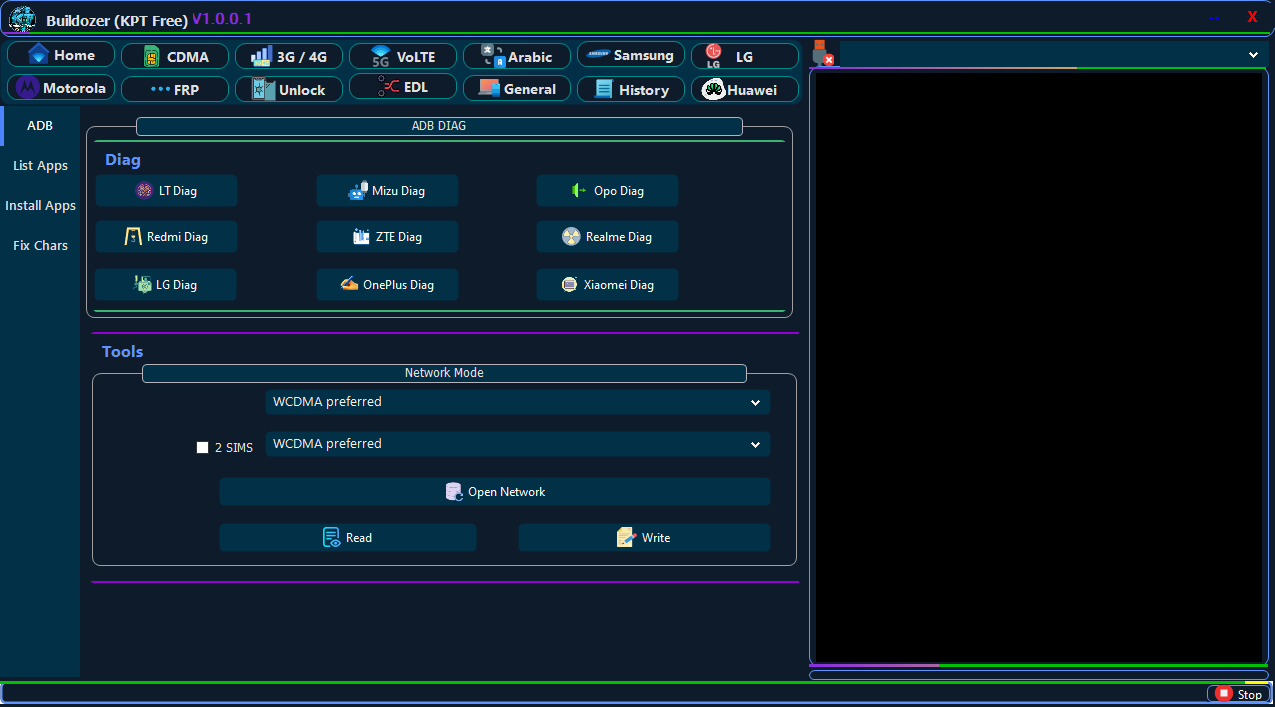Image resolution: width=1275 pixels, height=707 pixels.
Task: Click the disconnected USB device icon
Action: tap(822, 54)
